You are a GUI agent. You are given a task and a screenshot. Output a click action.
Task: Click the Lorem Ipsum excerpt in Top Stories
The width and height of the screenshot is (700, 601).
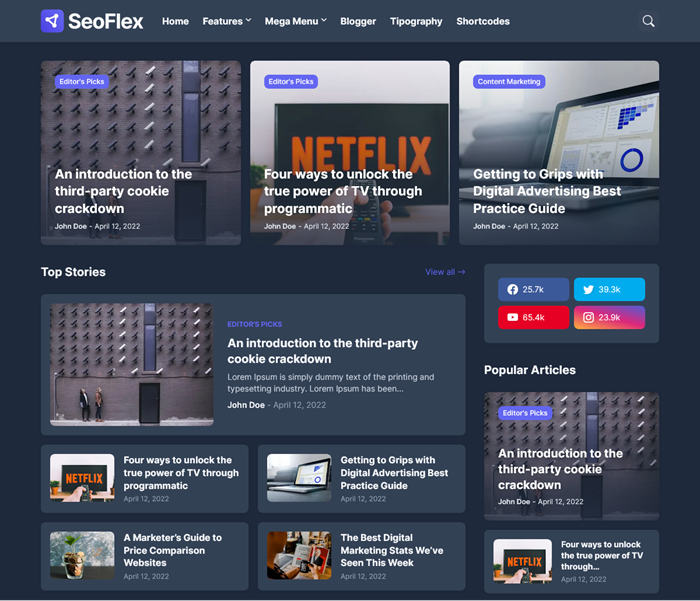pyautogui.click(x=330, y=383)
